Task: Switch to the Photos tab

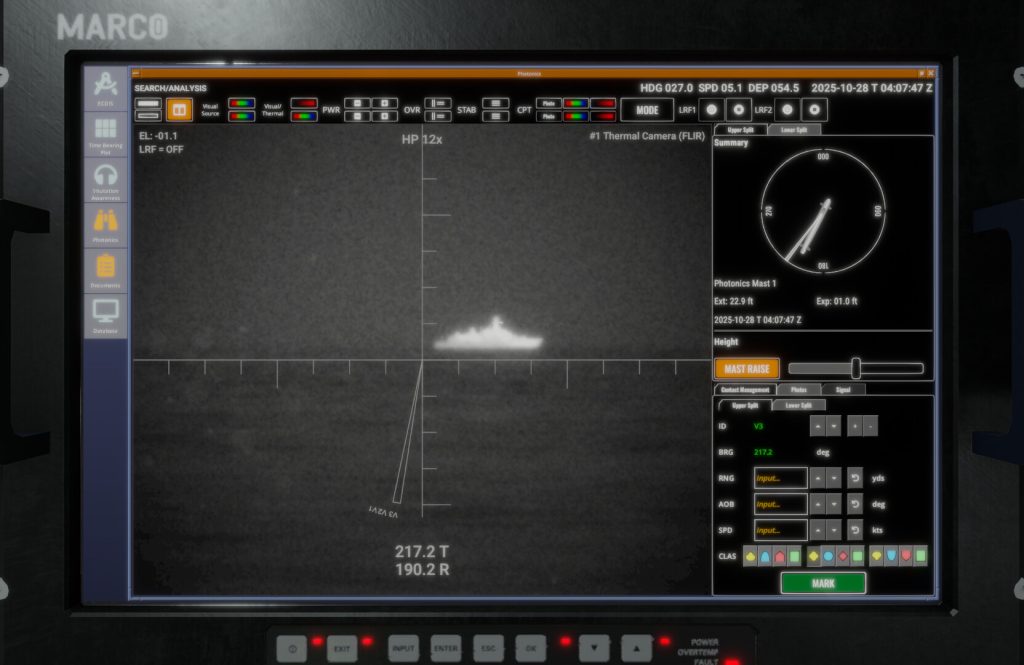Action: pos(799,389)
